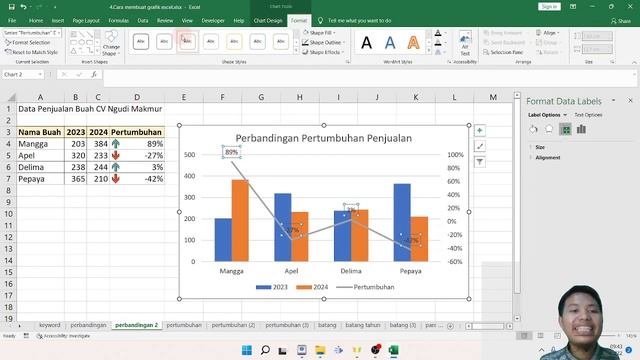Click the Ribbon Display Options icon
Screen dimensions: 640x360
tap(573, 7)
